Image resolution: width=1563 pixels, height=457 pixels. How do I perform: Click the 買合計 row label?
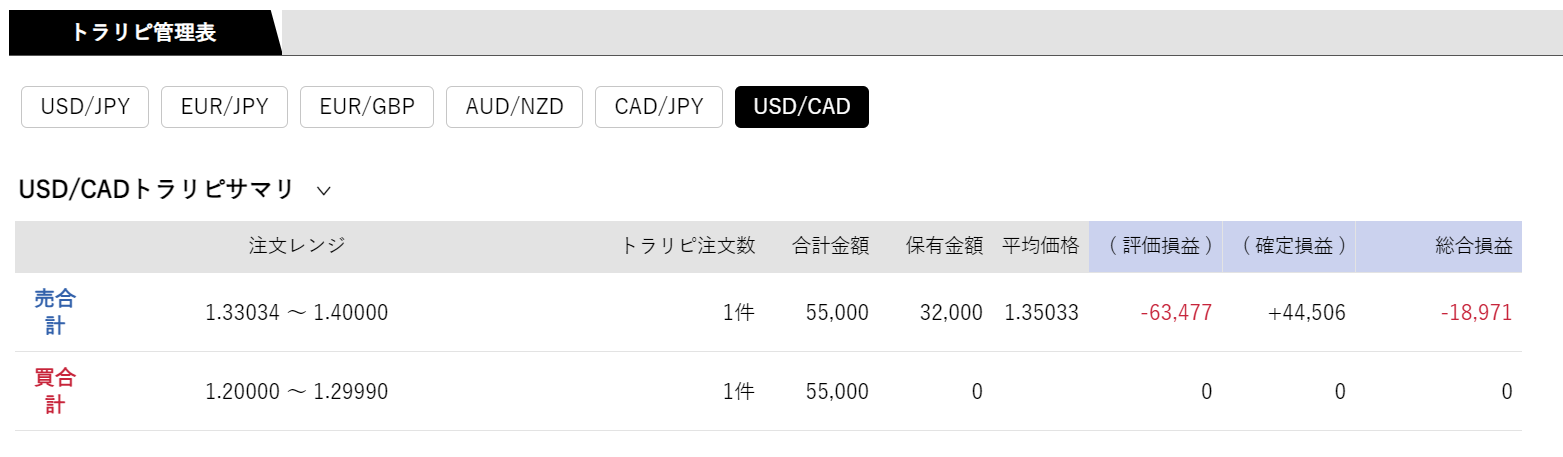coord(55,391)
